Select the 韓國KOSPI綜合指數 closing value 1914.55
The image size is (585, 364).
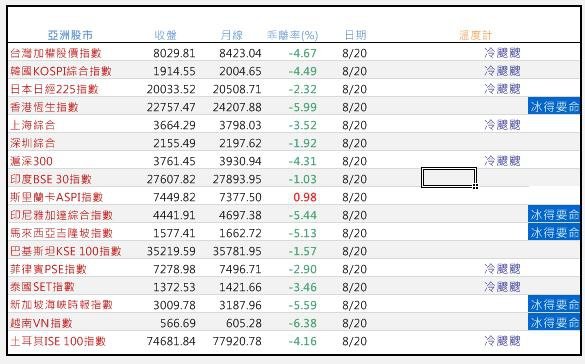coord(174,71)
